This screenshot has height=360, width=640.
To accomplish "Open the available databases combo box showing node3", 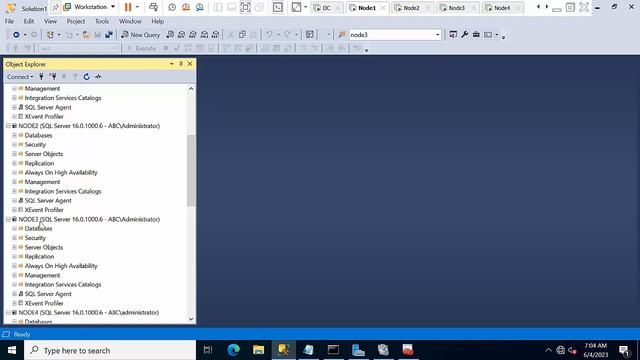I will 395,35.
